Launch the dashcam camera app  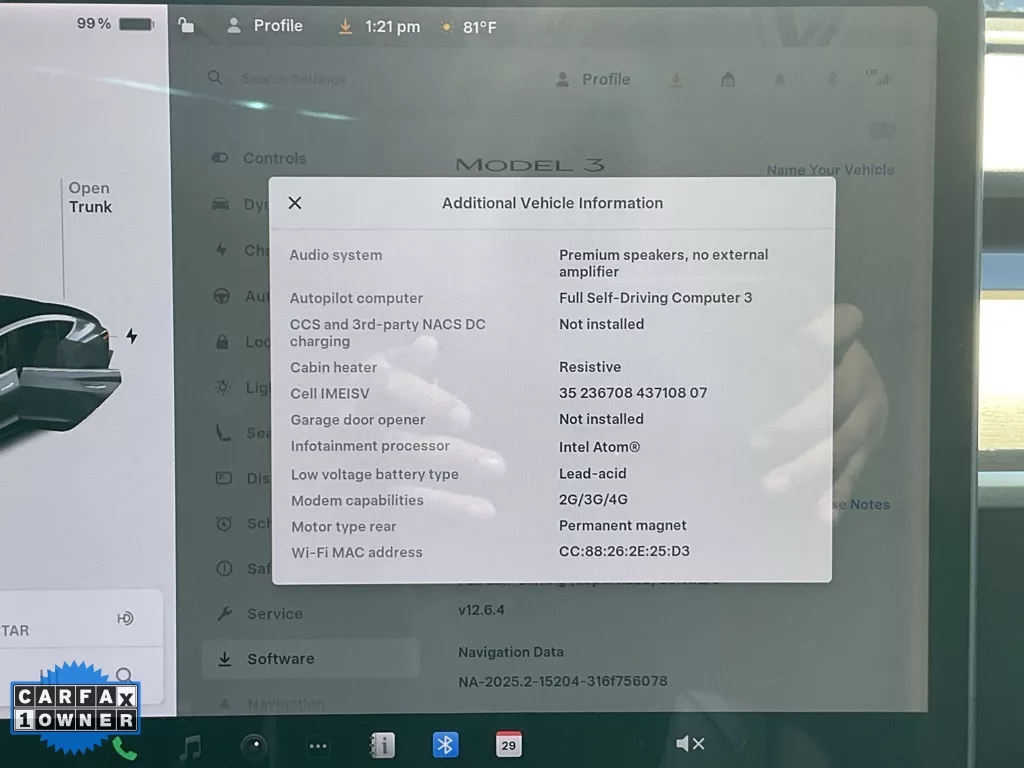254,746
